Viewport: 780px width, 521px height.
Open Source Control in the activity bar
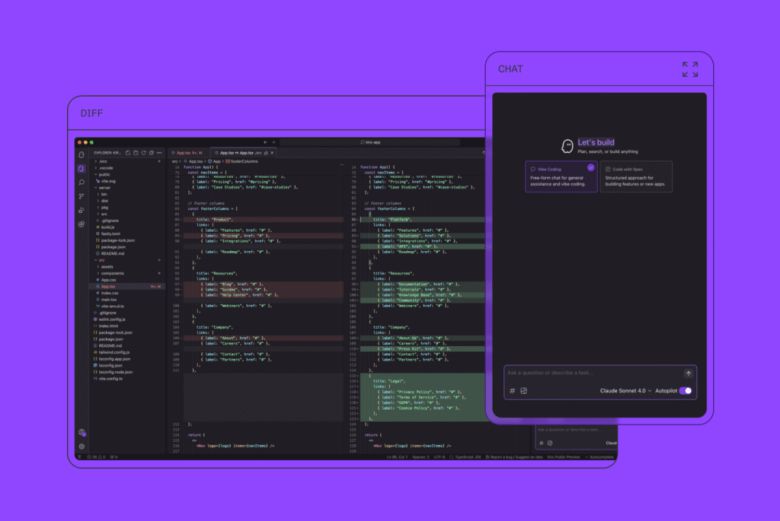[x=82, y=196]
